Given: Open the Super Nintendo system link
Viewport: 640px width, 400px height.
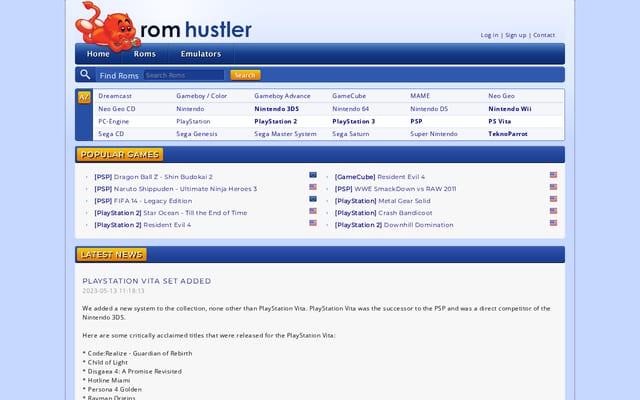Looking at the screenshot, I should [434, 134].
